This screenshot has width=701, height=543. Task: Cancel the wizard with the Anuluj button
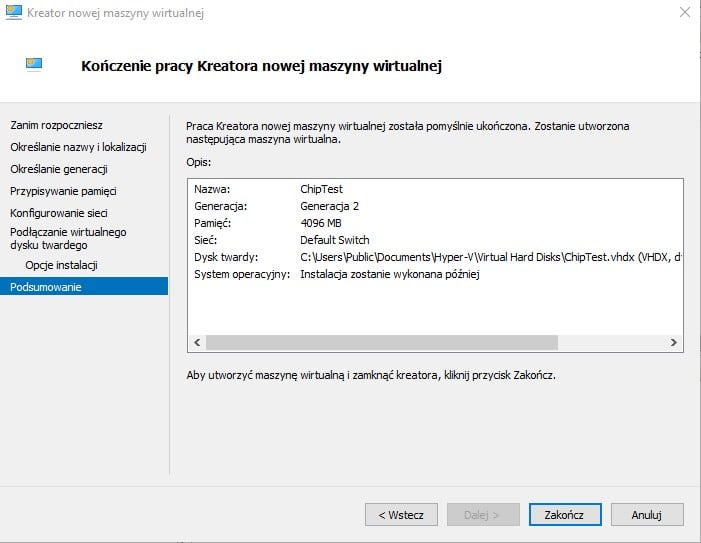coord(647,515)
